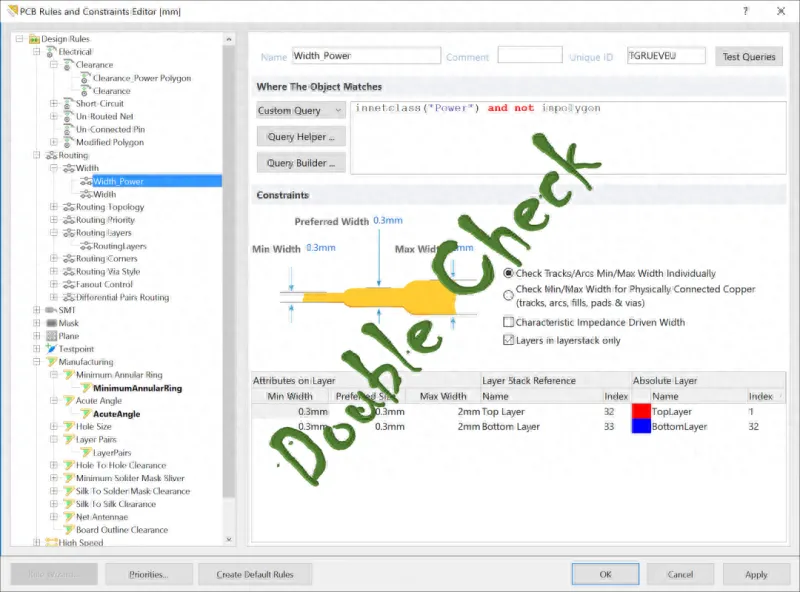Expand the Routing Topology tree node

[55, 207]
